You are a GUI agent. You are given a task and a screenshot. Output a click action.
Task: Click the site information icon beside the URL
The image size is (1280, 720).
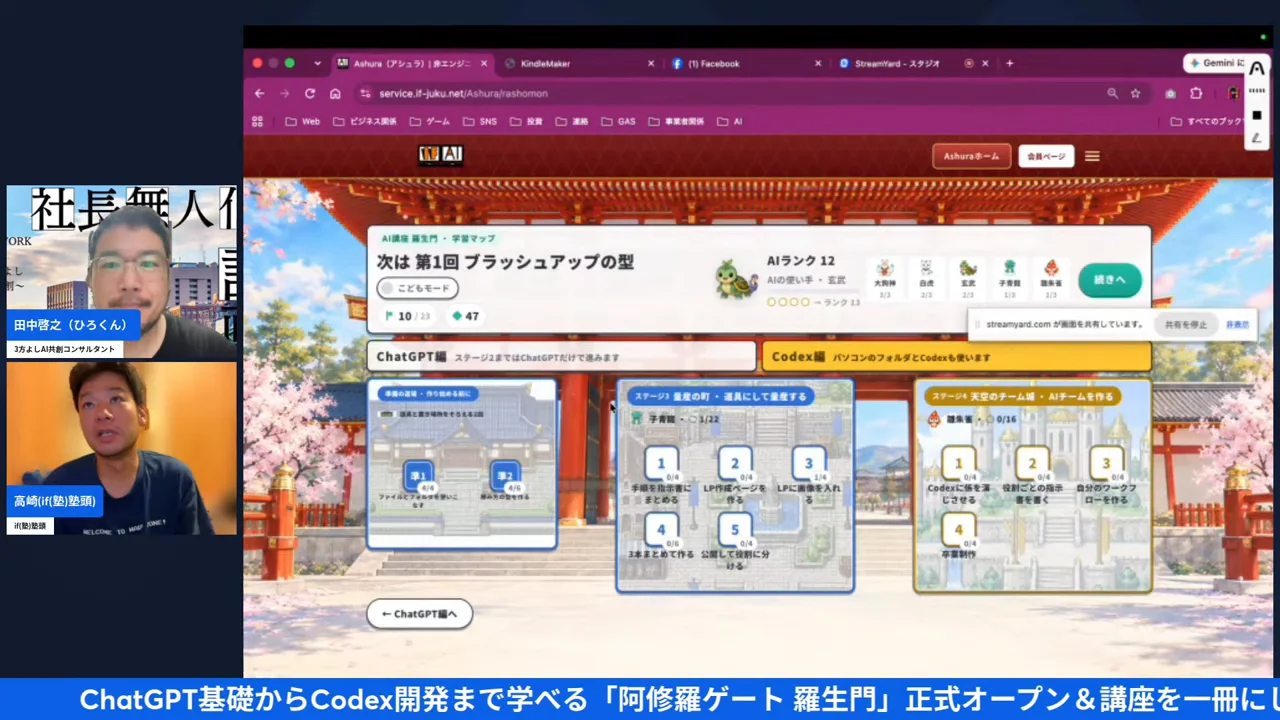click(365, 93)
